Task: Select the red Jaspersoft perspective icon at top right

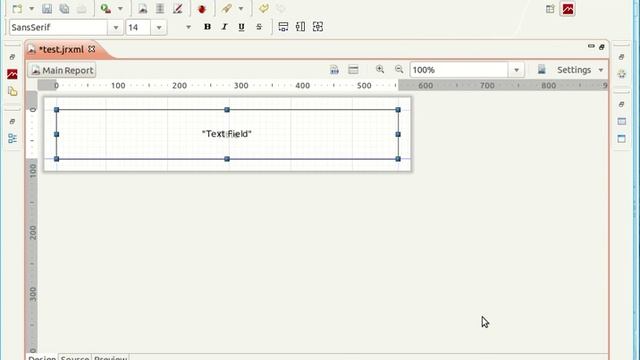Action: click(568, 9)
